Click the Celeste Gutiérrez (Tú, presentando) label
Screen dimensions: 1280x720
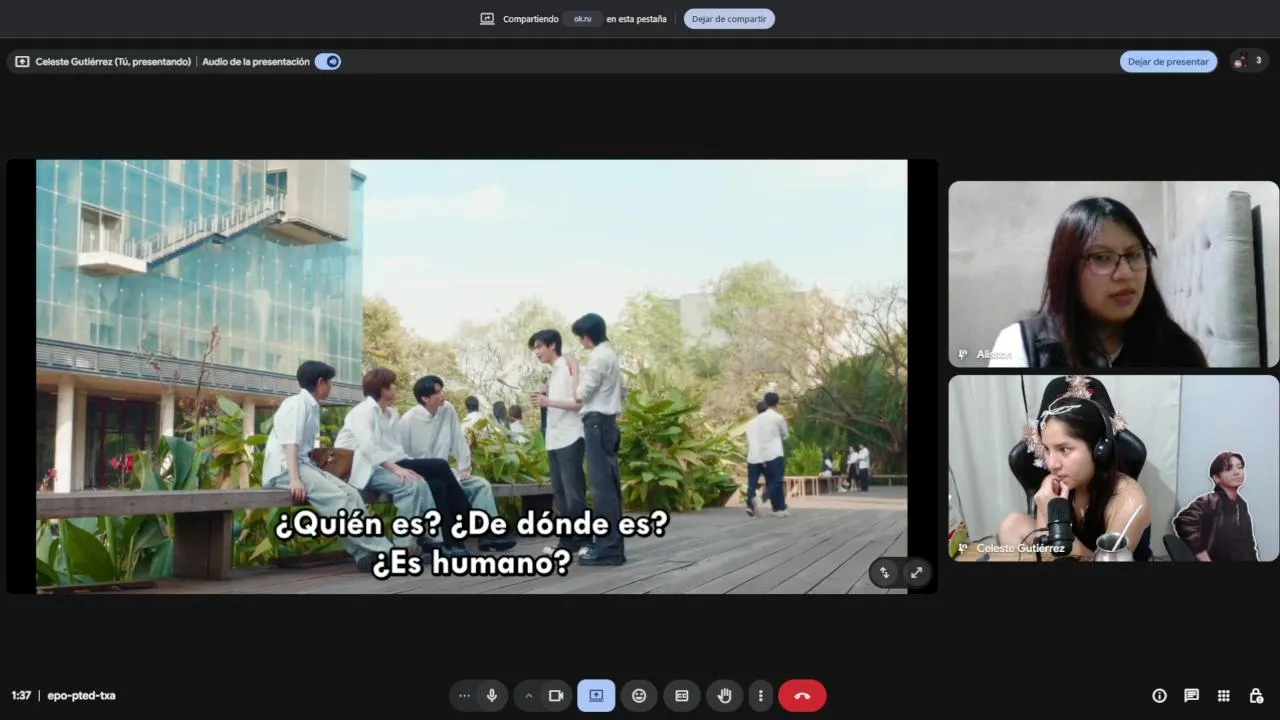[113, 61]
